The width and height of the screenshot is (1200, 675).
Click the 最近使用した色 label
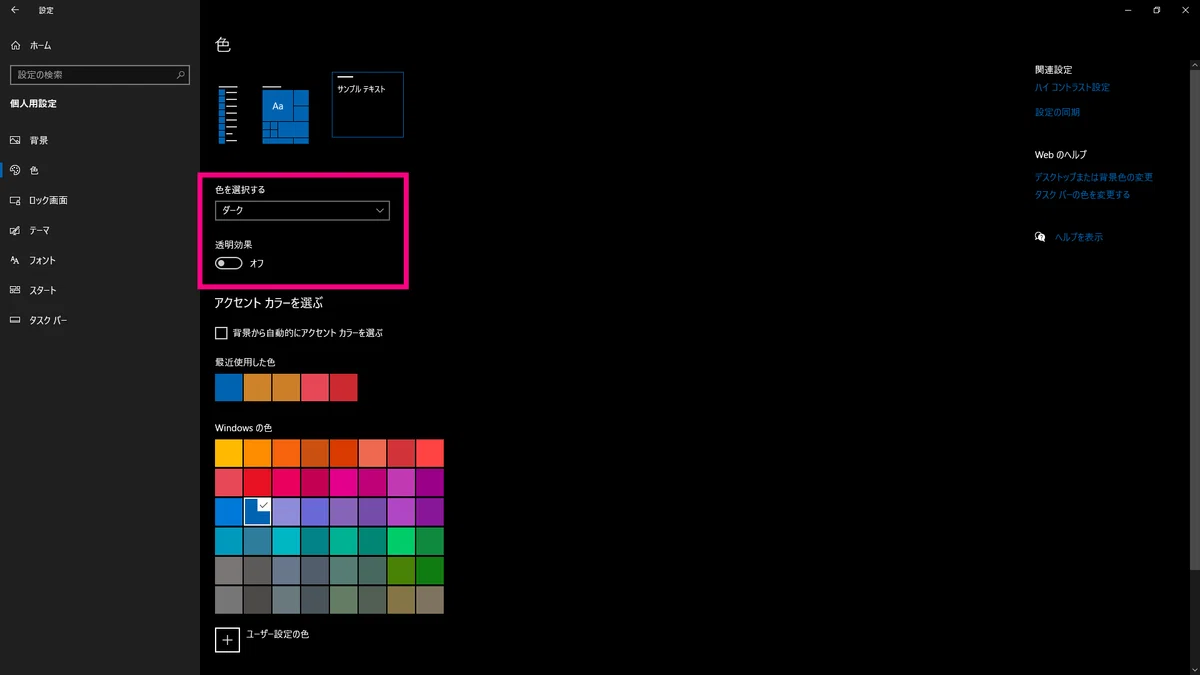pyautogui.click(x=245, y=361)
